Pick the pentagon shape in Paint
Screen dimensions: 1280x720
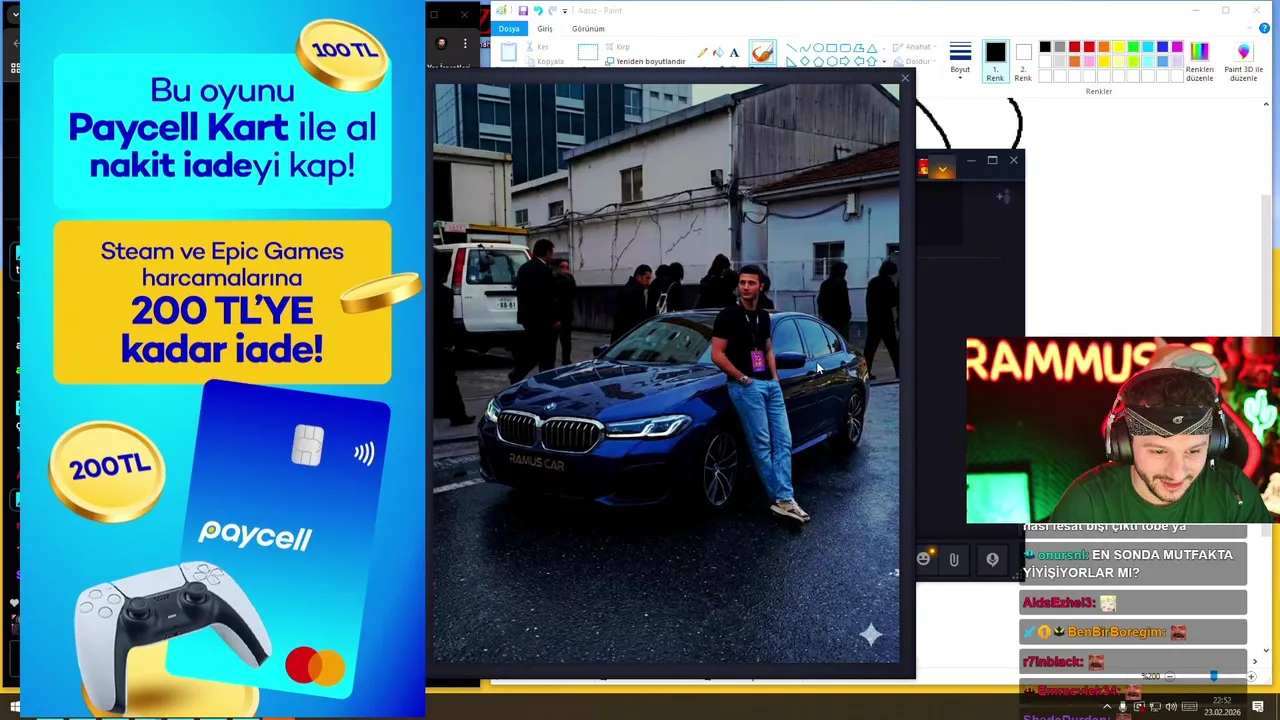(x=818, y=61)
